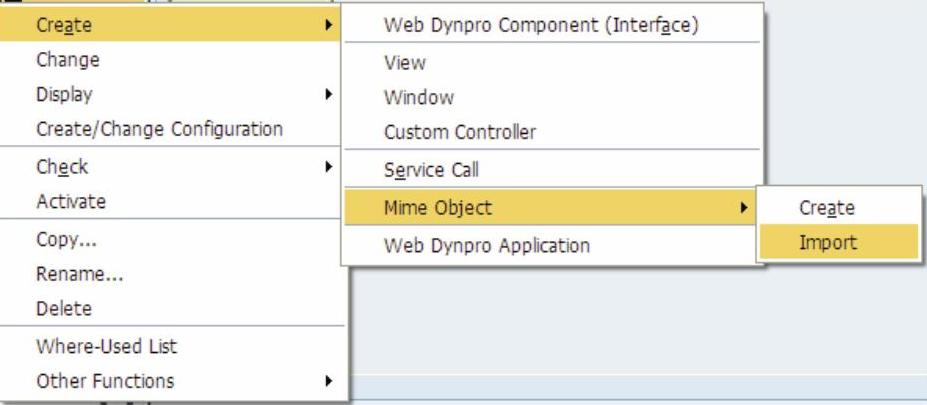The width and height of the screenshot is (927, 405).
Task: Expand arrow next to Other Functions
Action: coord(328,381)
